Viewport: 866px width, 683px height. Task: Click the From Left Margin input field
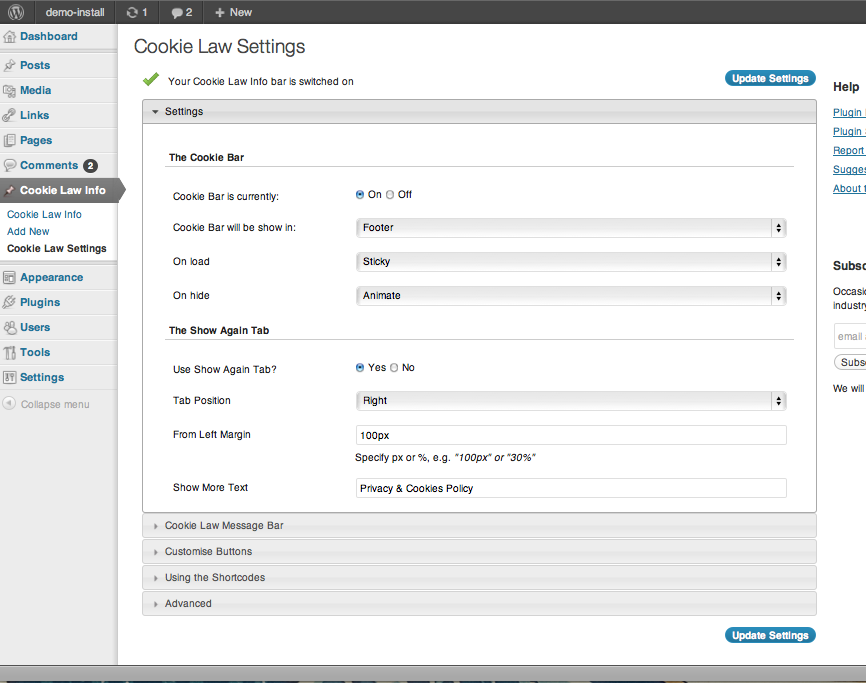point(571,435)
